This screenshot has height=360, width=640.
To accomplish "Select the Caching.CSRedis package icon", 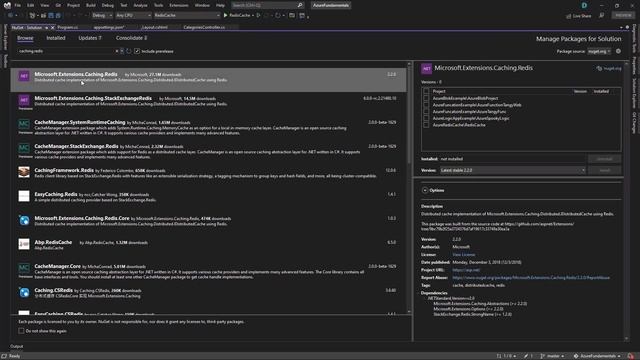I will pos(24,292).
